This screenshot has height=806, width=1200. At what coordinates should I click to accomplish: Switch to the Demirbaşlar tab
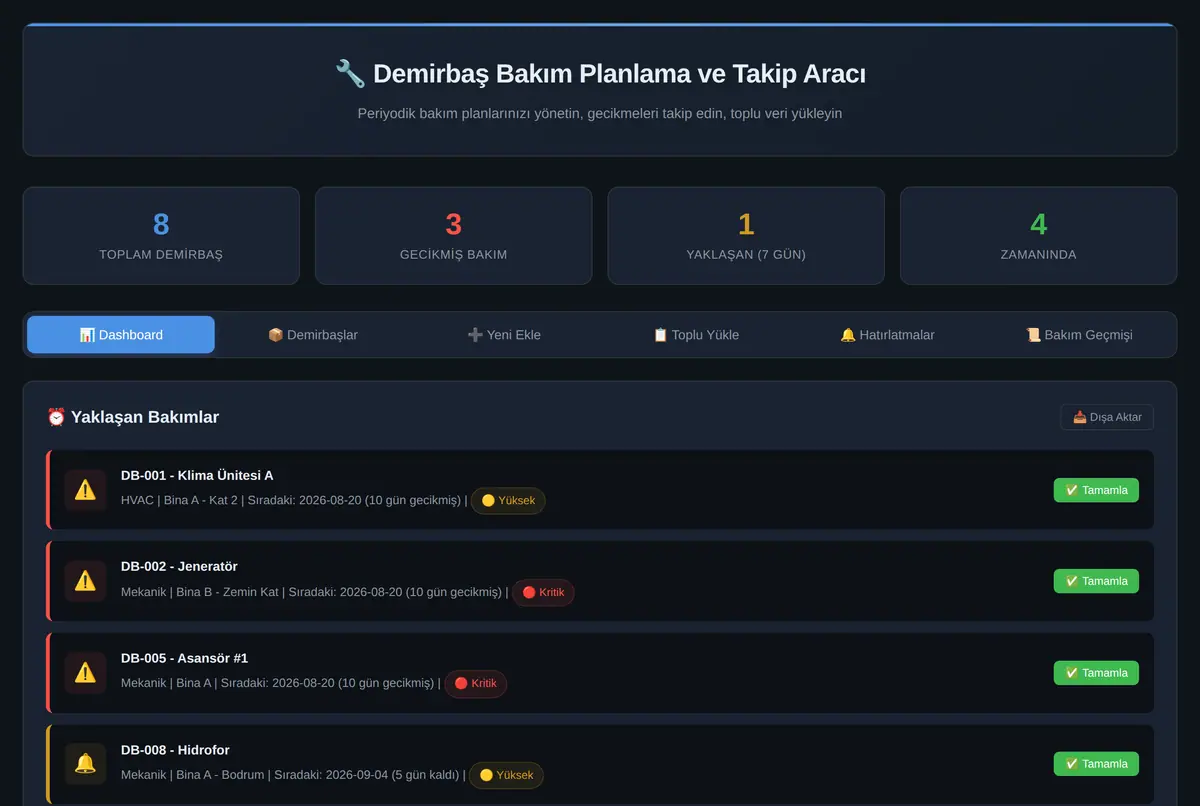click(313, 335)
